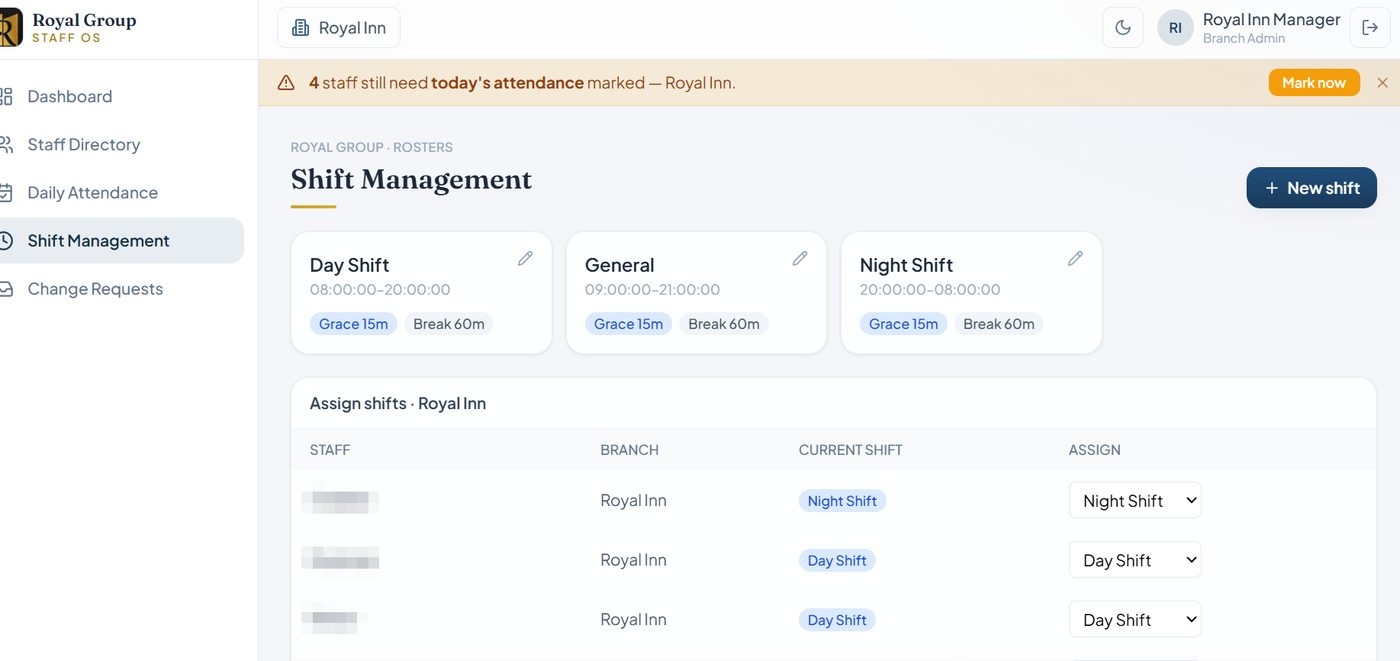Toggle dark mode with the moon icon
This screenshot has height=661, width=1400.
click(x=1123, y=28)
